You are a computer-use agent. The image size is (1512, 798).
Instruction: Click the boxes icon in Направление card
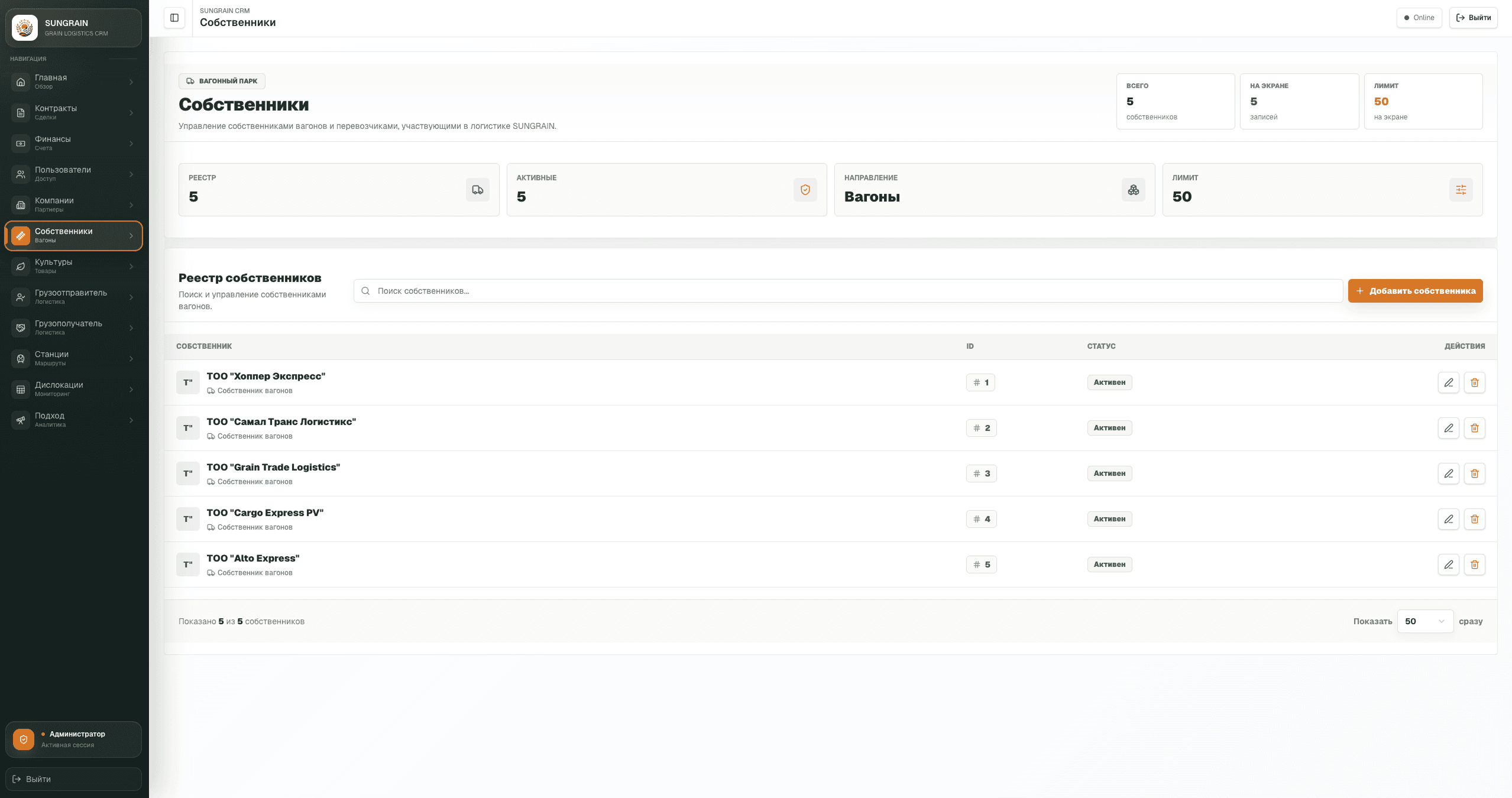(x=1134, y=190)
